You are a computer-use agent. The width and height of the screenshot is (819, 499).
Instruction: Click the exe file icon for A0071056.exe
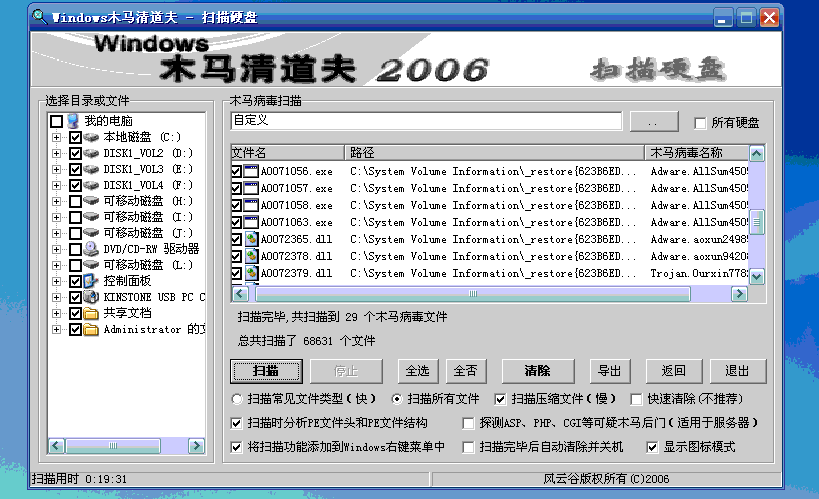coord(251,171)
